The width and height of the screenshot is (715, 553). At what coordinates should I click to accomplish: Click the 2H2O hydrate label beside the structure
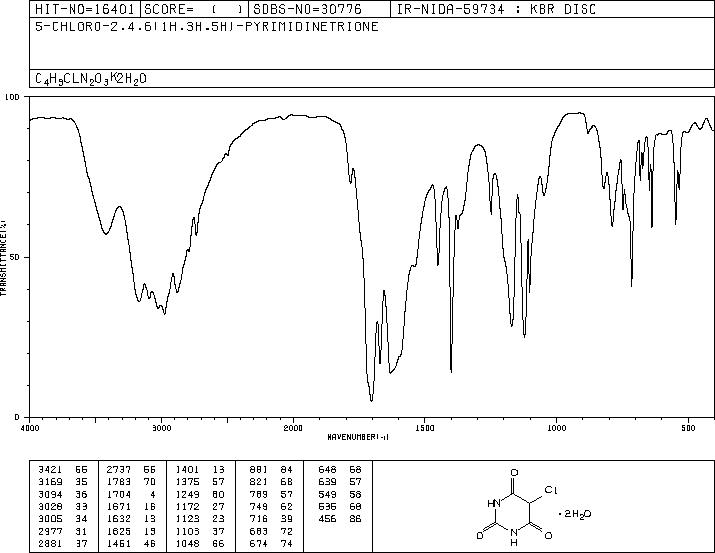[x=575, y=514]
